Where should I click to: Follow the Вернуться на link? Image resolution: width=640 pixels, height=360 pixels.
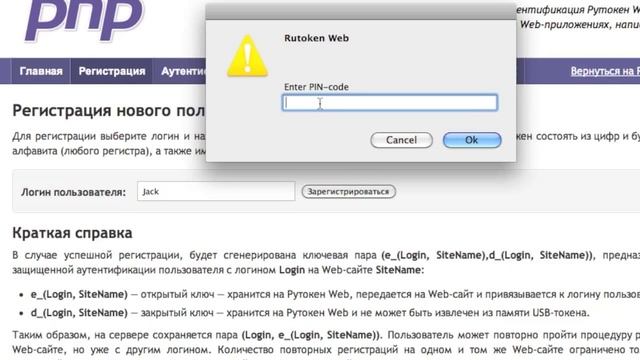click(605, 71)
